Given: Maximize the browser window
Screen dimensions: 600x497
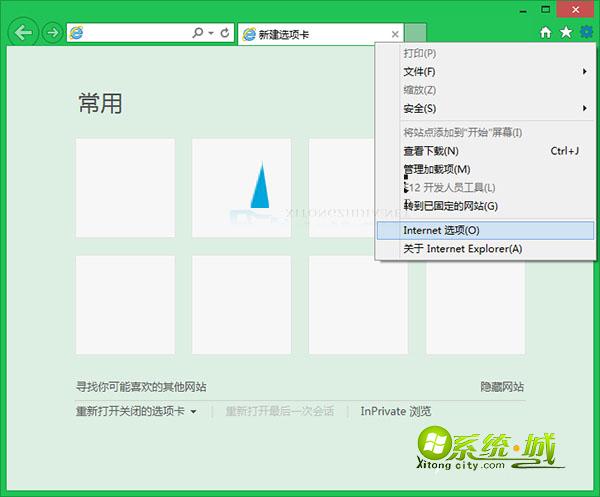Looking at the screenshot, I should (546, 10).
